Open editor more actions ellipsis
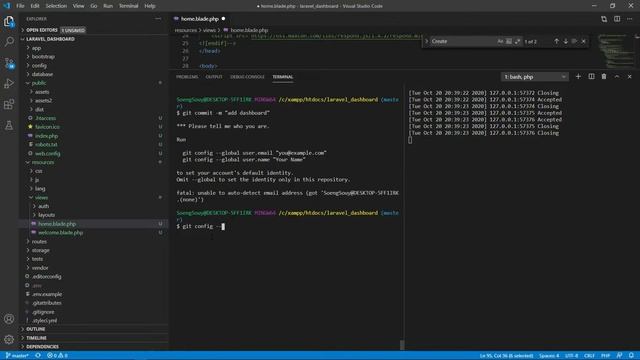Screen dimensions: 640x360 (x=629, y=19)
